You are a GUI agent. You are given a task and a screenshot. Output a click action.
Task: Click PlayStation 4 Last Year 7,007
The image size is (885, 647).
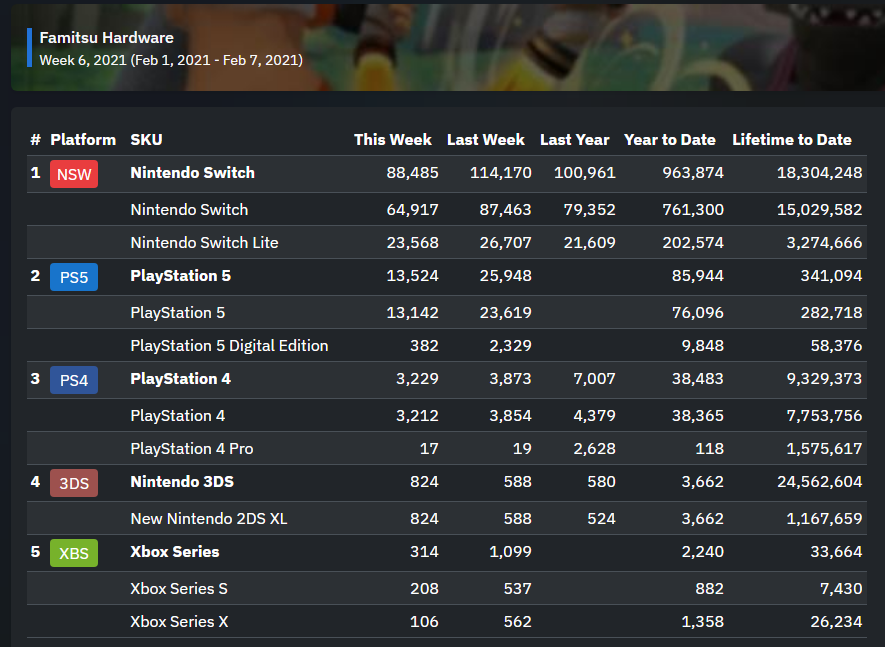pyautogui.click(x=594, y=379)
